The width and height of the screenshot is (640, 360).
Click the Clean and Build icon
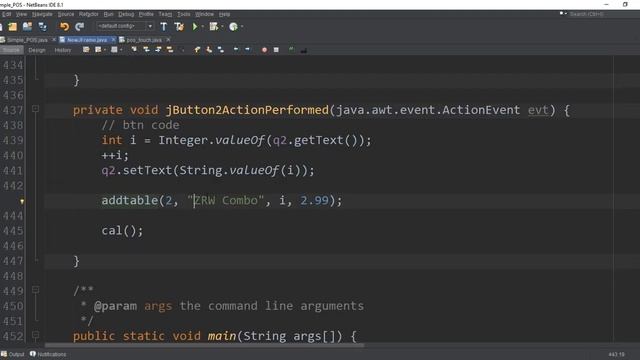tap(179, 27)
